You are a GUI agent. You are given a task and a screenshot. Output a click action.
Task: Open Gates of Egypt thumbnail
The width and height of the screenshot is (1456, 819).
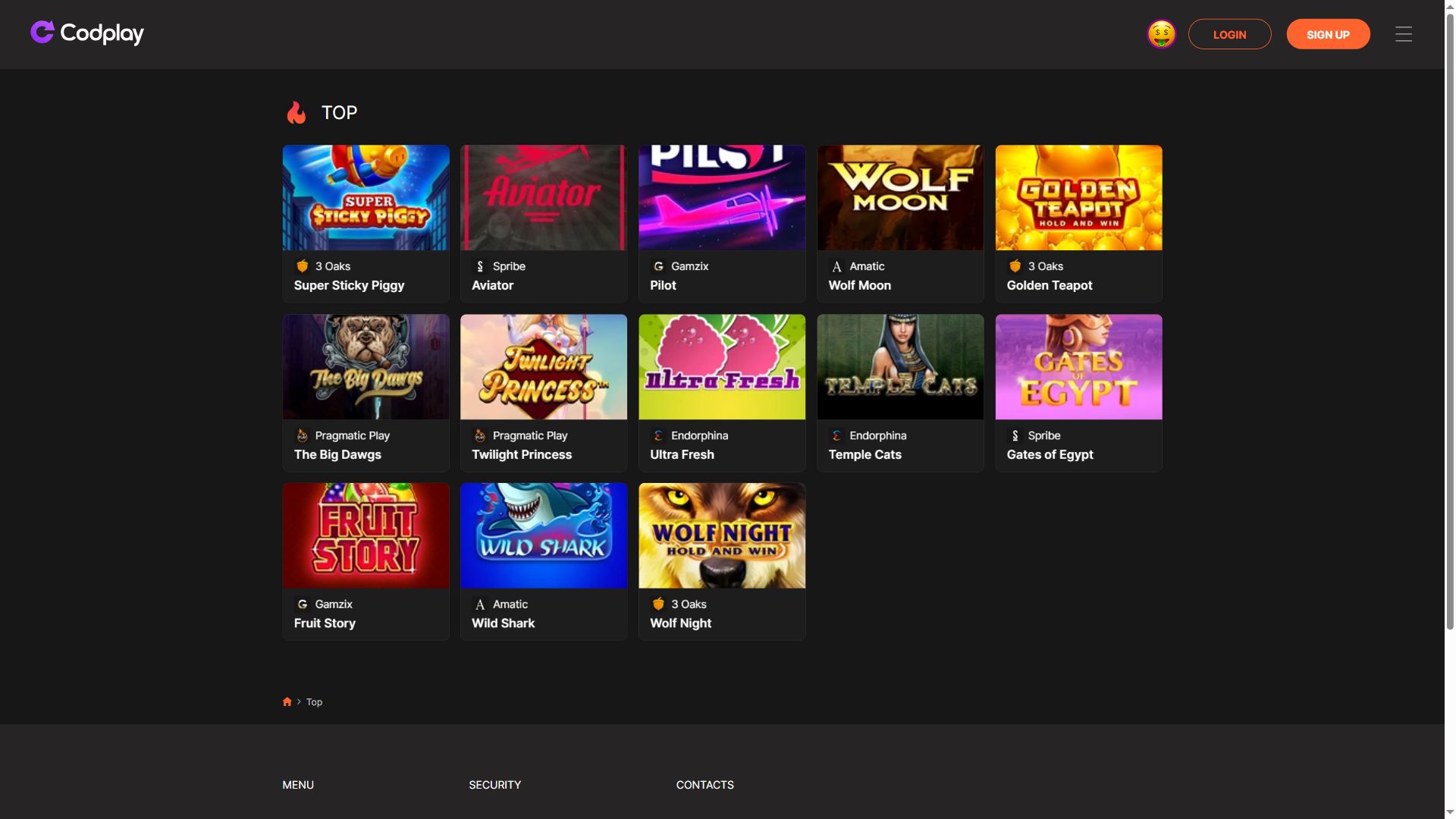coord(1078,367)
